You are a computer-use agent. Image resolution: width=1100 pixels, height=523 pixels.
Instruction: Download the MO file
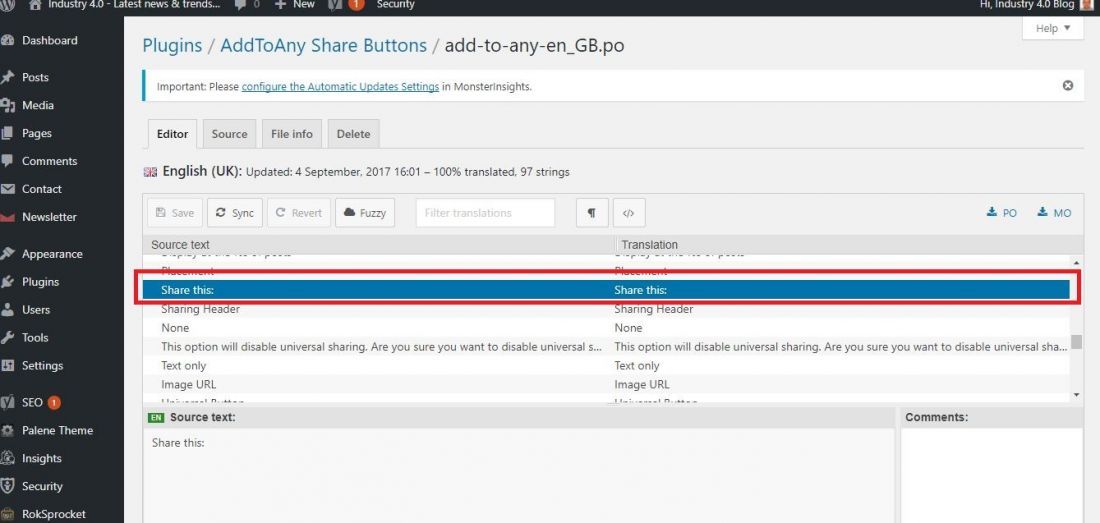click(x=1054, y=212)
